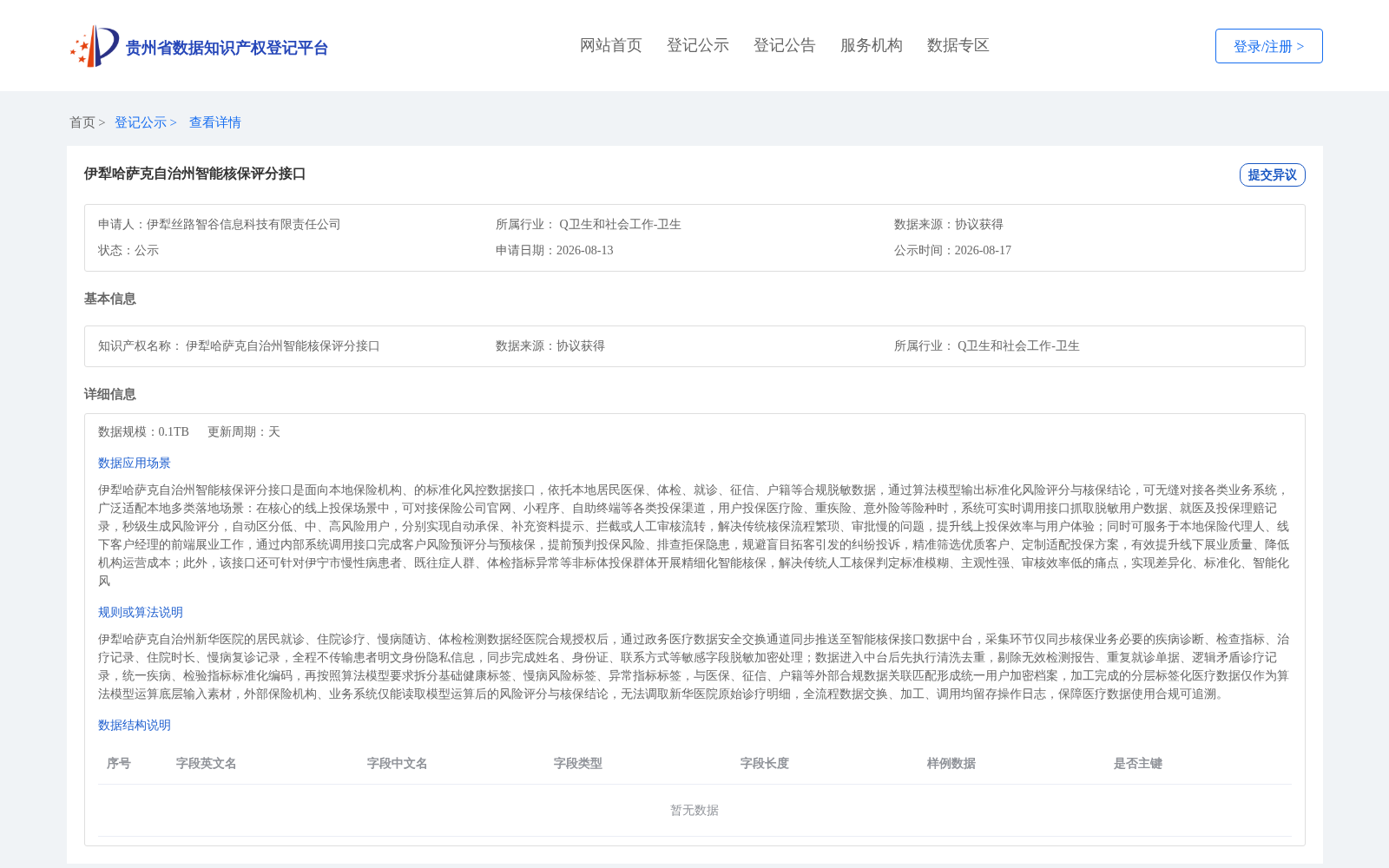Click 查看详情 breadcrumb
Image resolution: width=1389 pixels, height=868 pixels.
click(215, 122)
